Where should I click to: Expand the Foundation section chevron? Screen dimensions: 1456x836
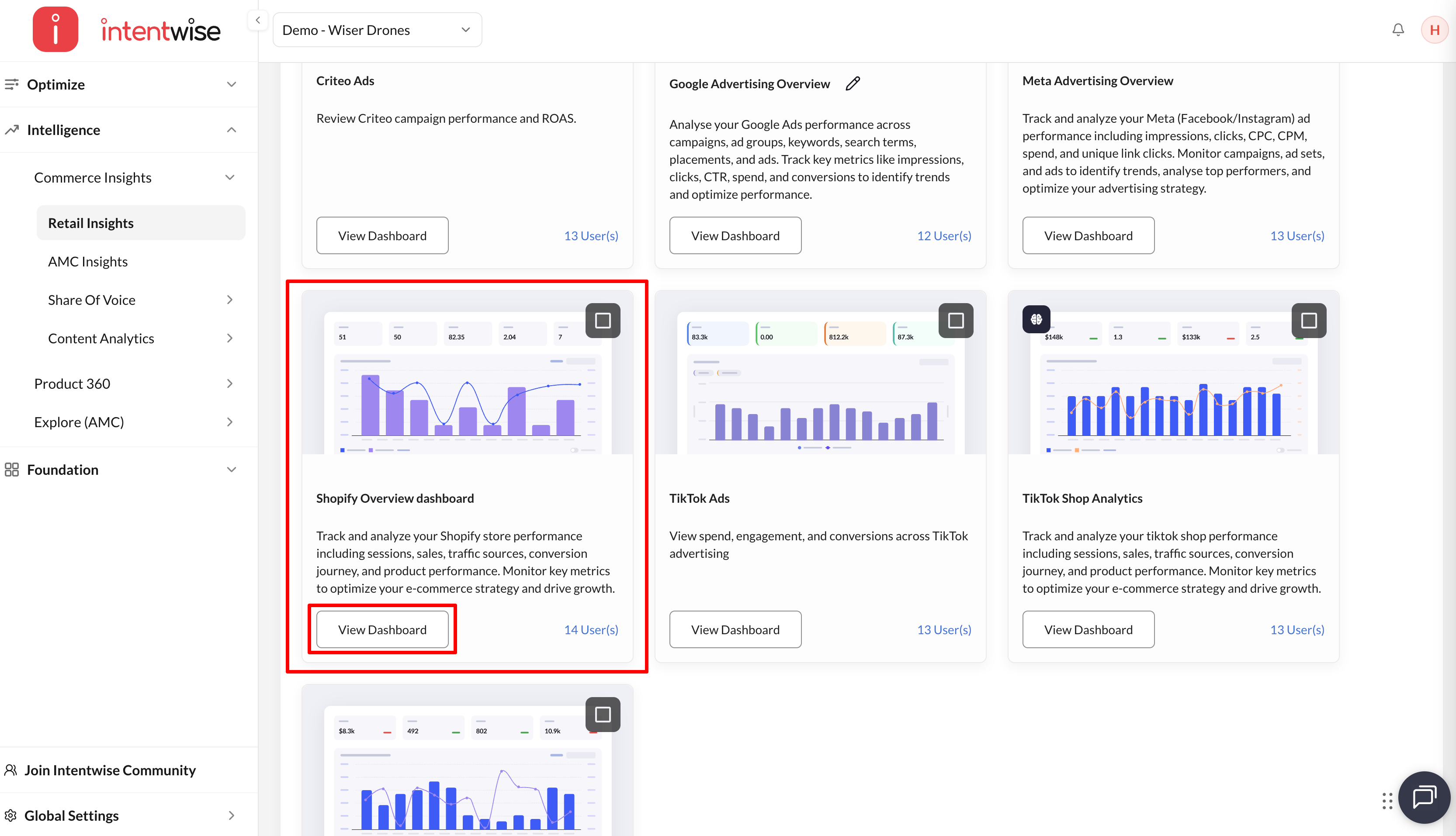pos(232,470)
